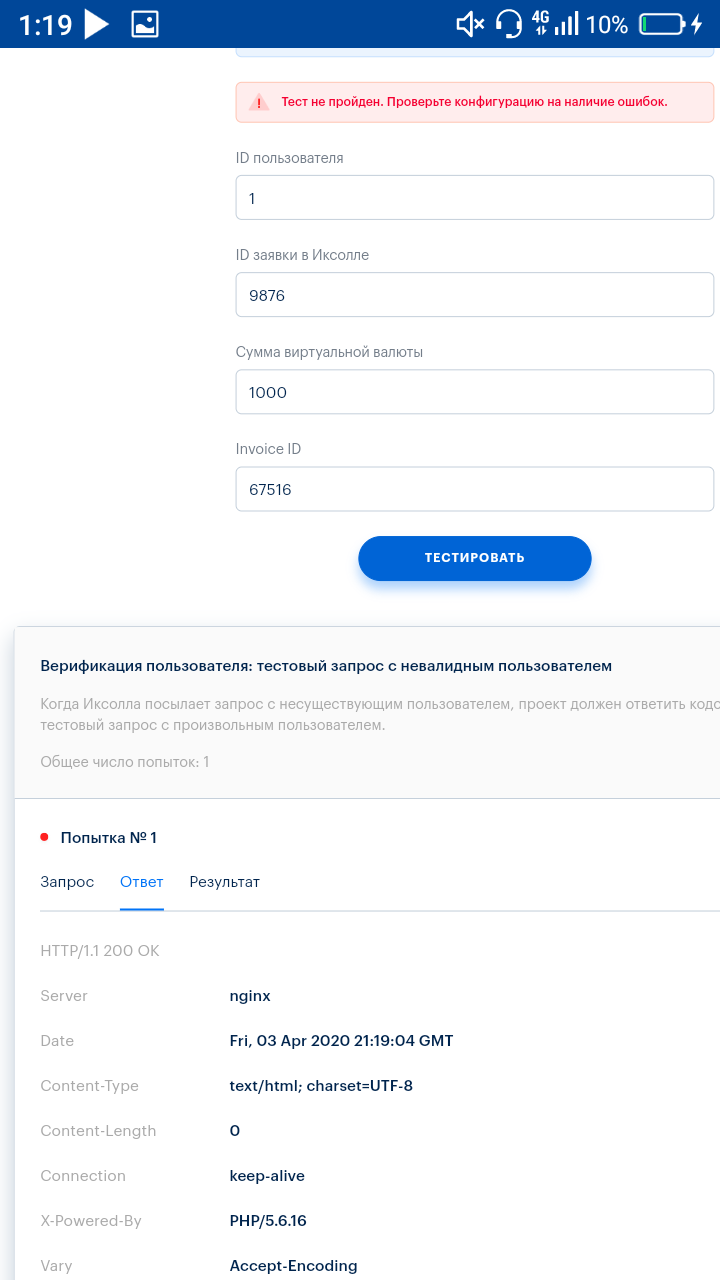Tap the clock showing 1:19
Viewport: 720px width, 1280px height.
(45, 24)
